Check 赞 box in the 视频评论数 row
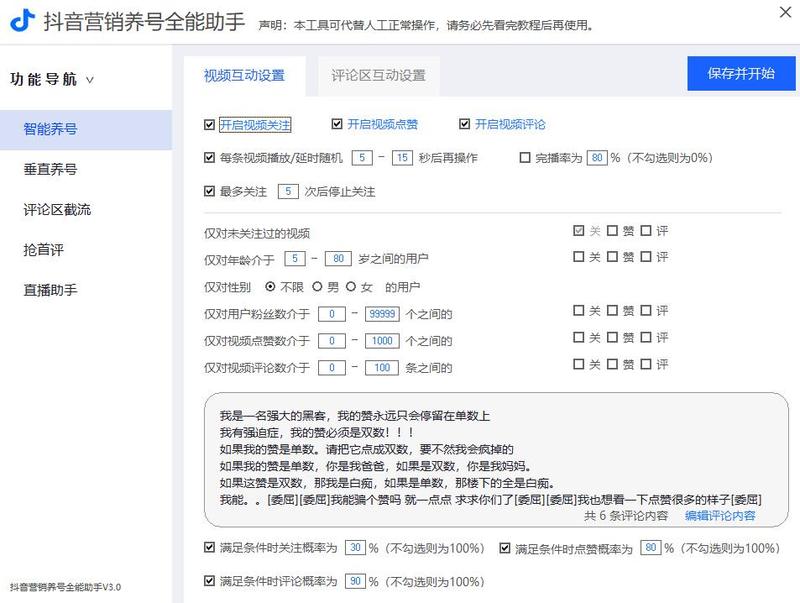 click(x=612, y=364)
